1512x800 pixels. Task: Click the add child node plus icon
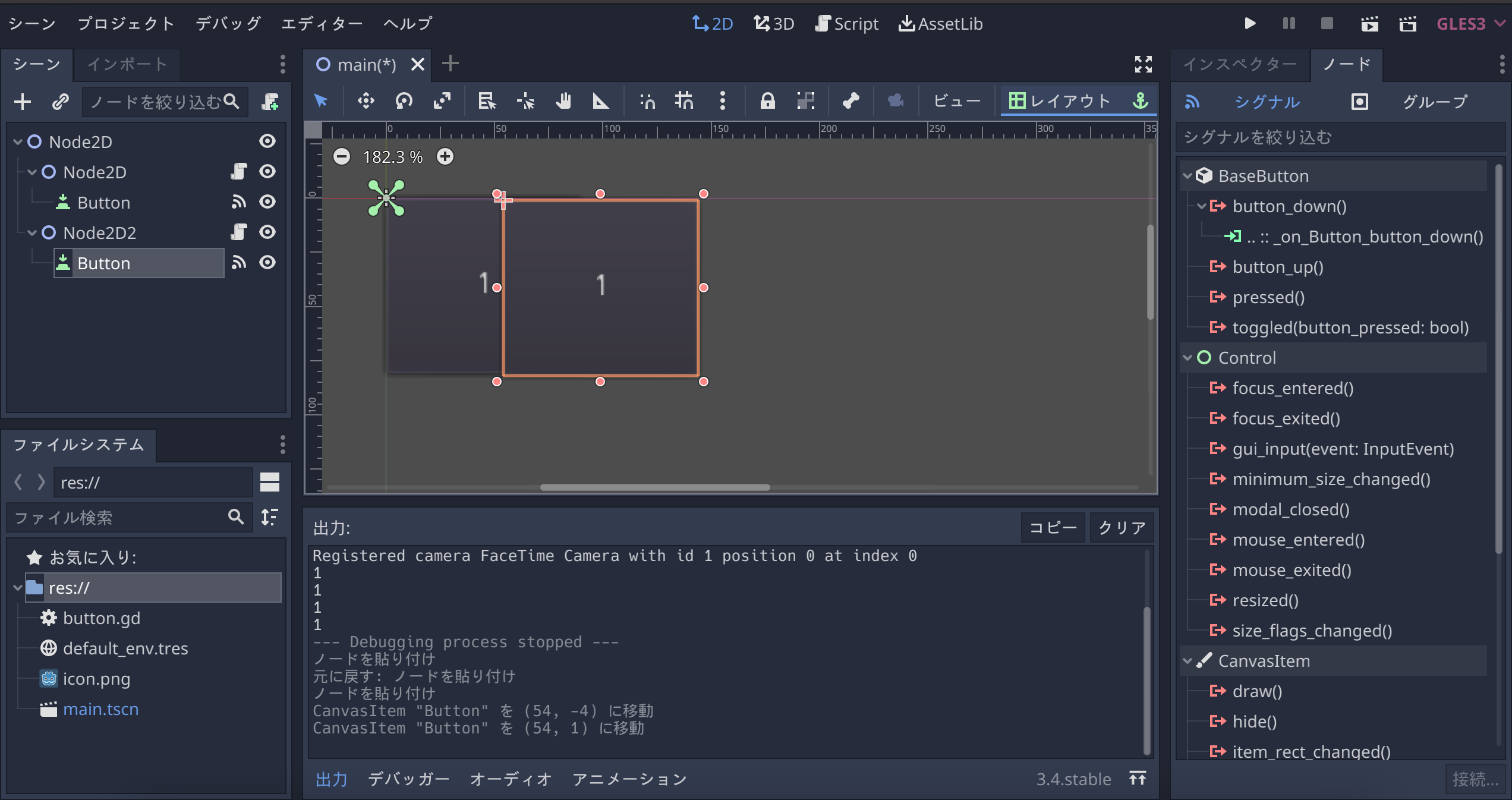coord(23,102)
